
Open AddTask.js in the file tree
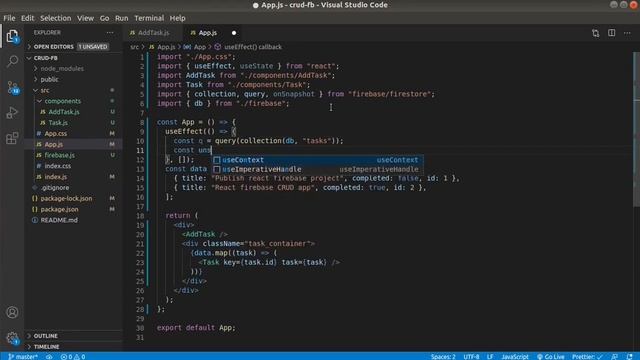(64, 112)
